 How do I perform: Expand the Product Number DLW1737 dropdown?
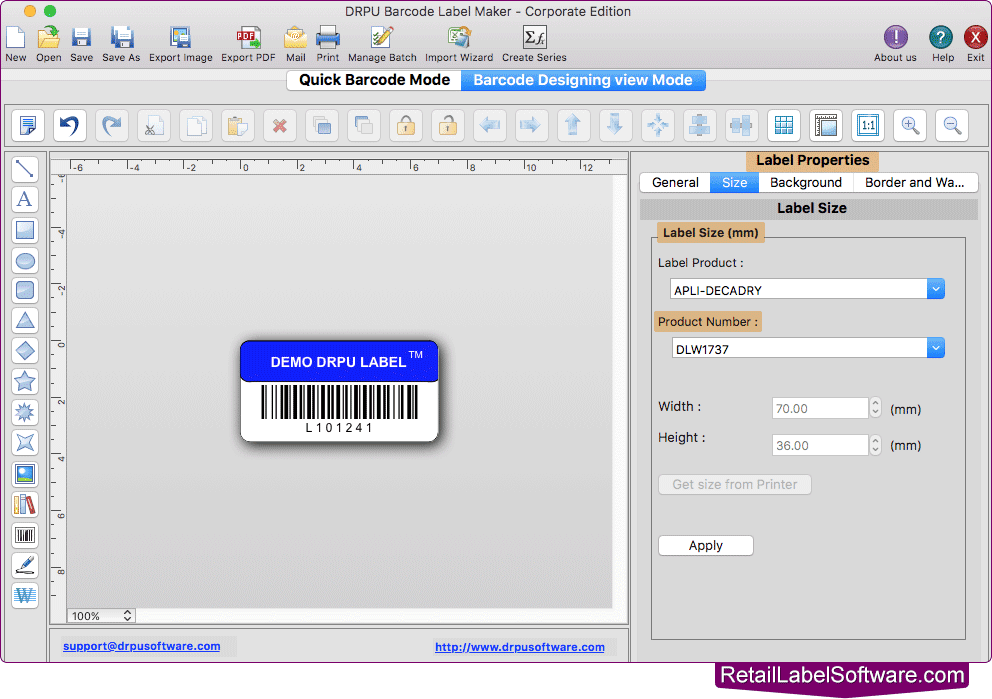936,348
